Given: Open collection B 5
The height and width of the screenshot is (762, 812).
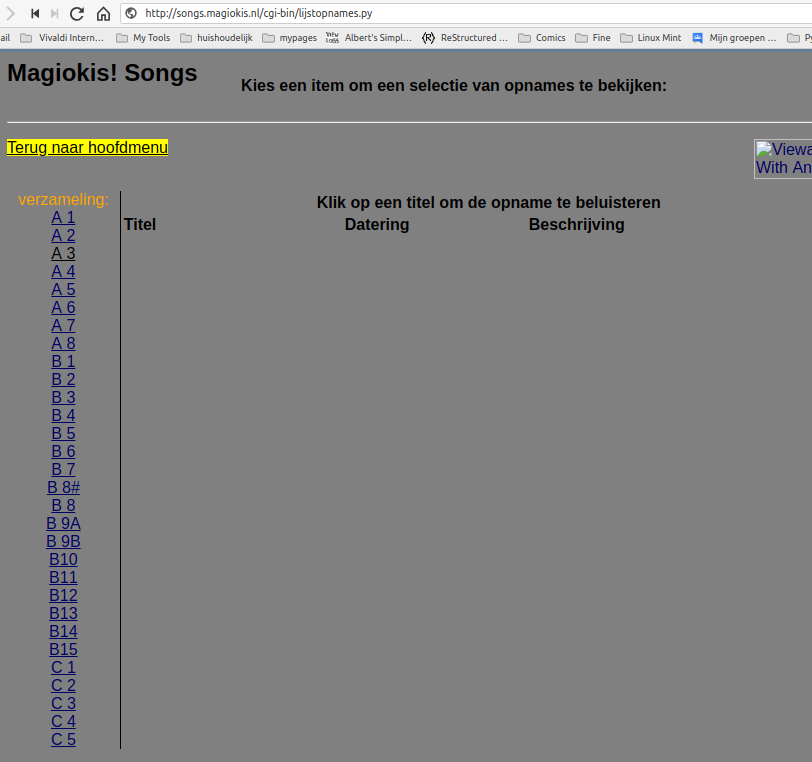Looking at the screenshot, I should pos(63,434).
